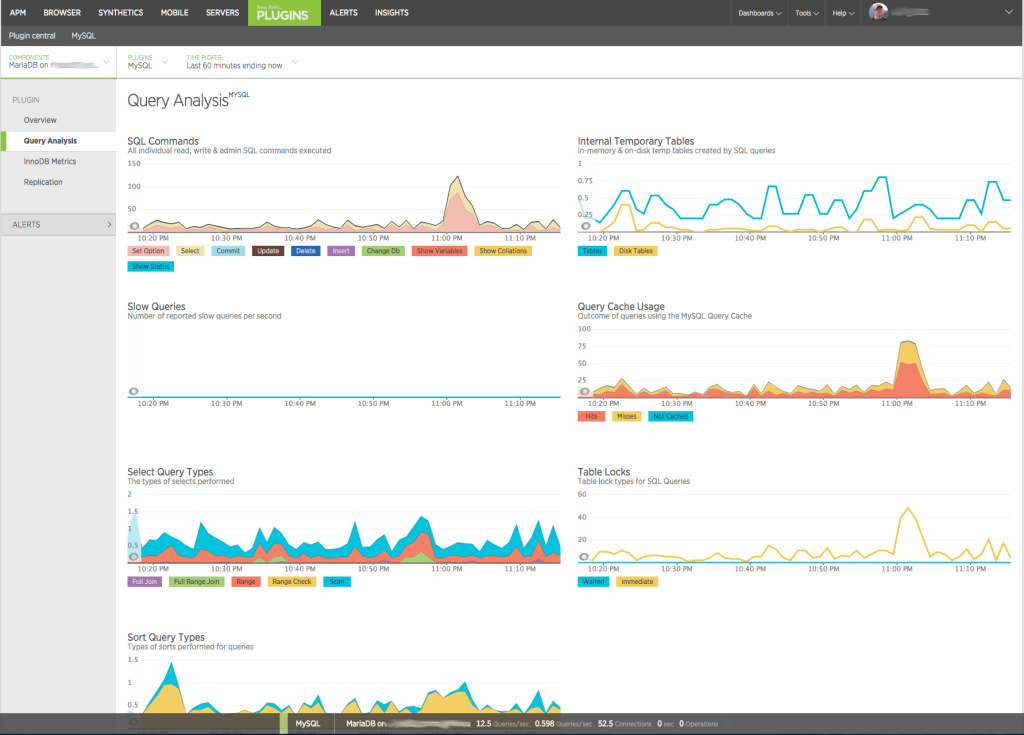Toggle the Show Status legend series

pyautogui.click(x=150, y=267)
